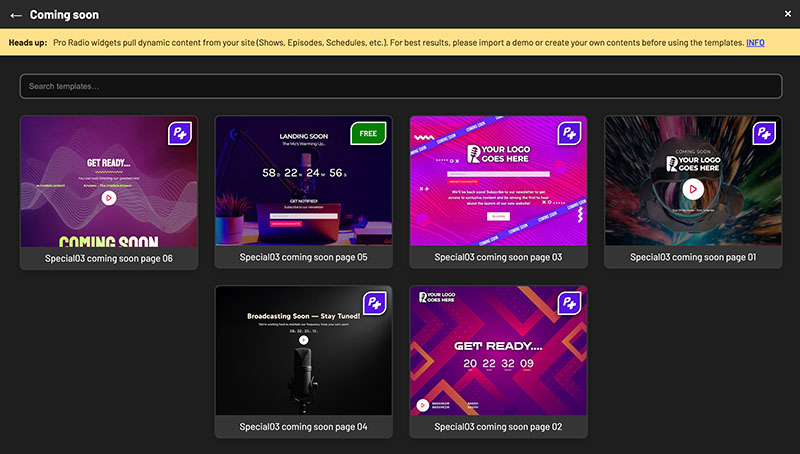Click the Pro badge on page 01 template
Viewport: 800px width, 454px height.
[764, 134]
